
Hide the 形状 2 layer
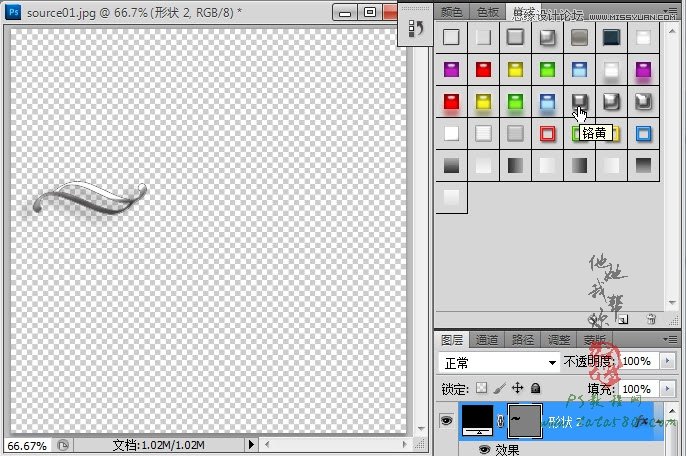pos(446,421)
